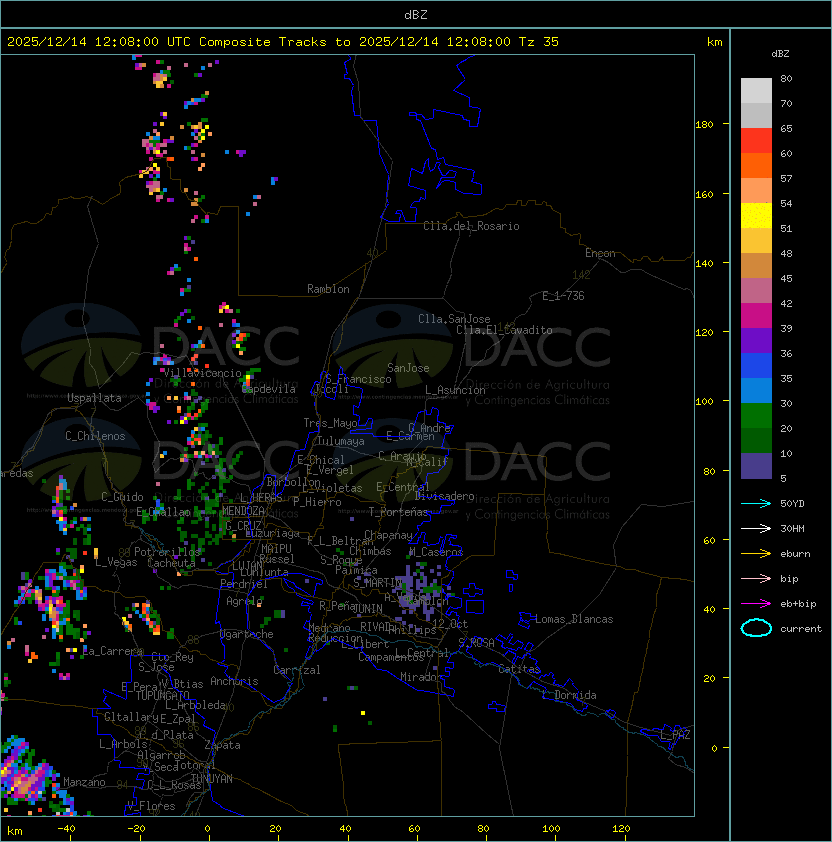Click the E_1-736 map label
This screenshot has width=832, height=842.
click(x=563, y=296)
